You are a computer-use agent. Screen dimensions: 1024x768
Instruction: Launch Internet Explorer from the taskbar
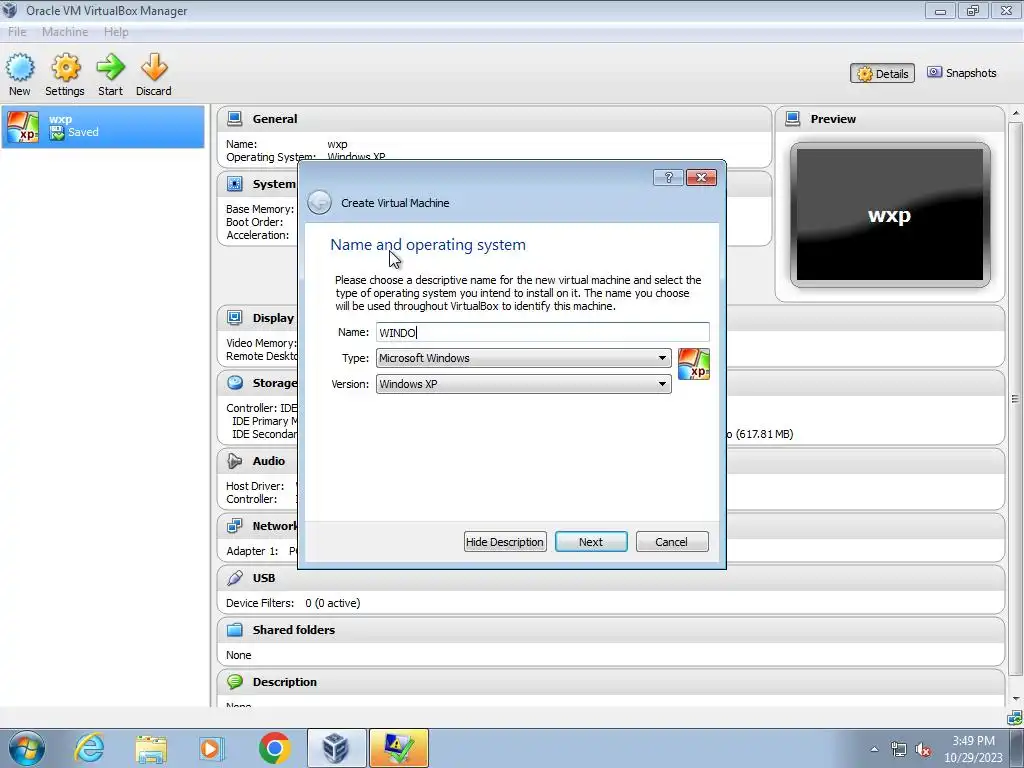pos(89,748)
